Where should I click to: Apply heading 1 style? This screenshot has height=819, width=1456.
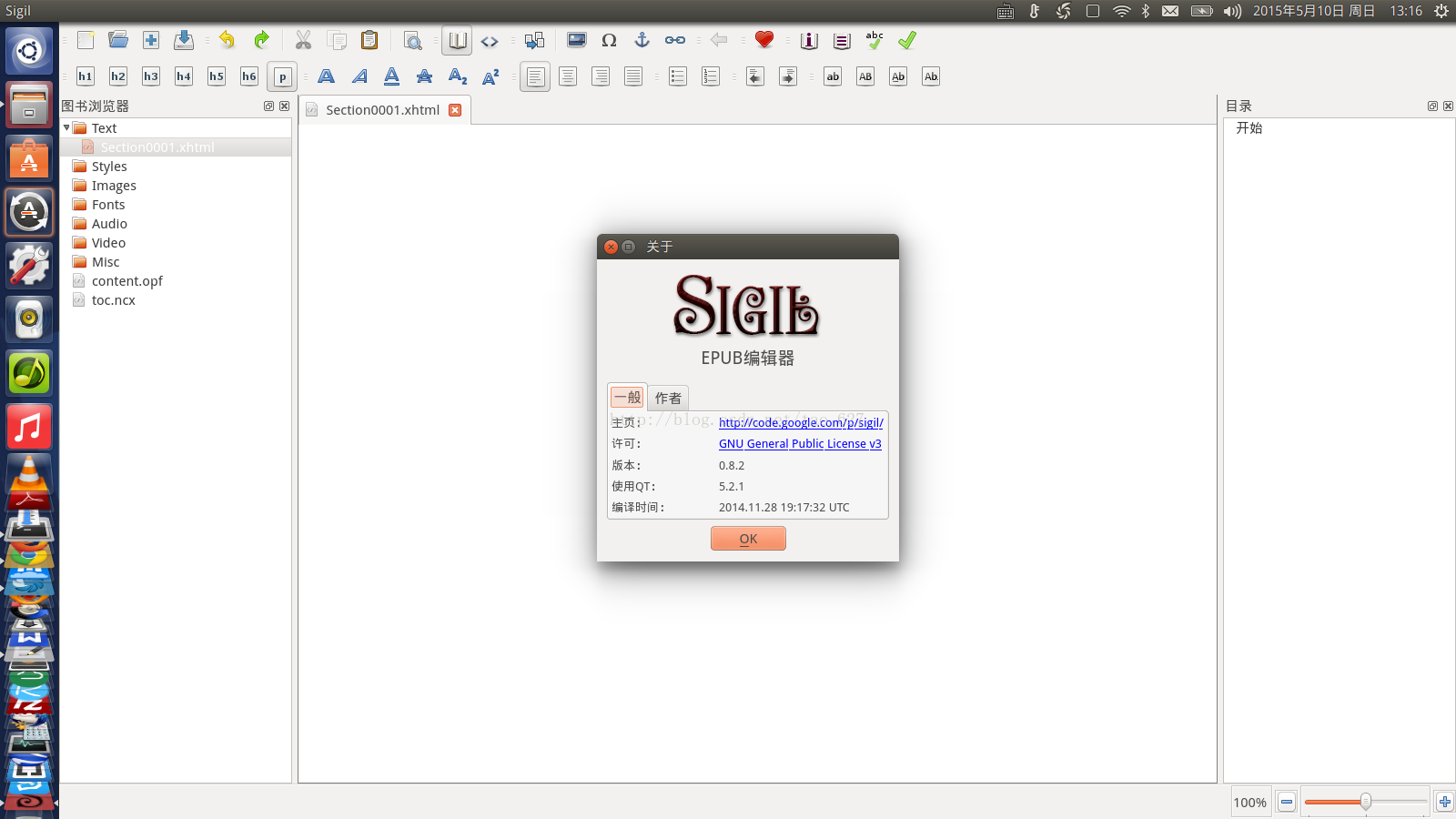click(x=86, y=76)
